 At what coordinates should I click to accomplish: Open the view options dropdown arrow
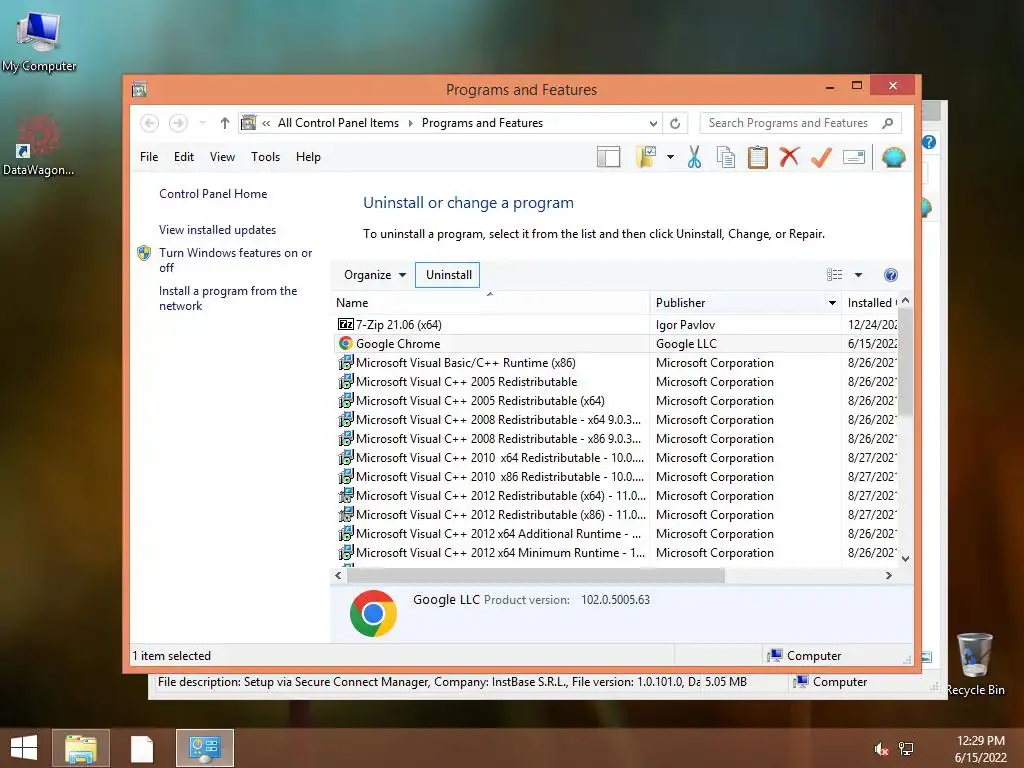pyautogui.click(x=858, y=275)
